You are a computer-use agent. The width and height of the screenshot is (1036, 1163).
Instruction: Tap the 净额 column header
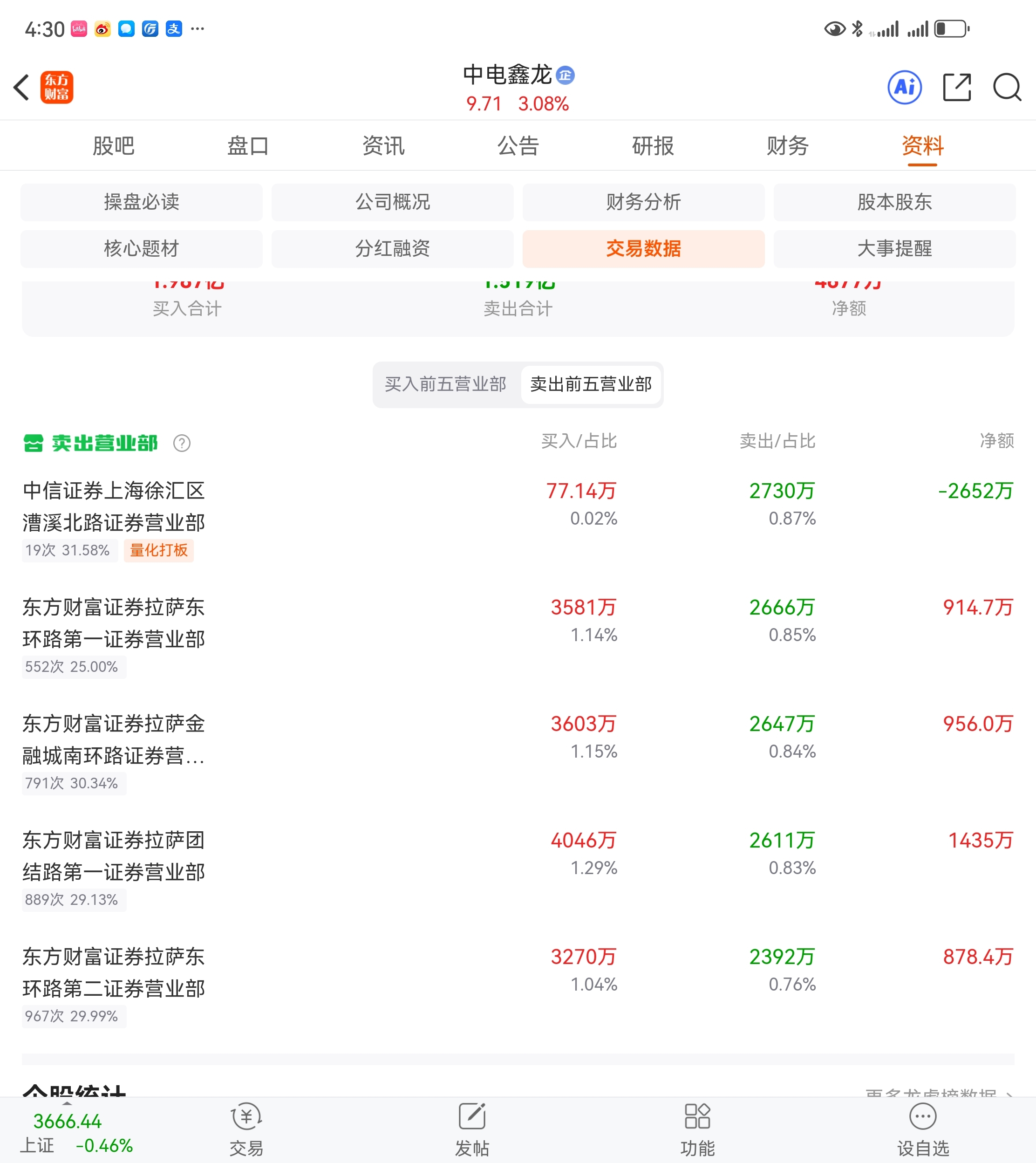997,441
